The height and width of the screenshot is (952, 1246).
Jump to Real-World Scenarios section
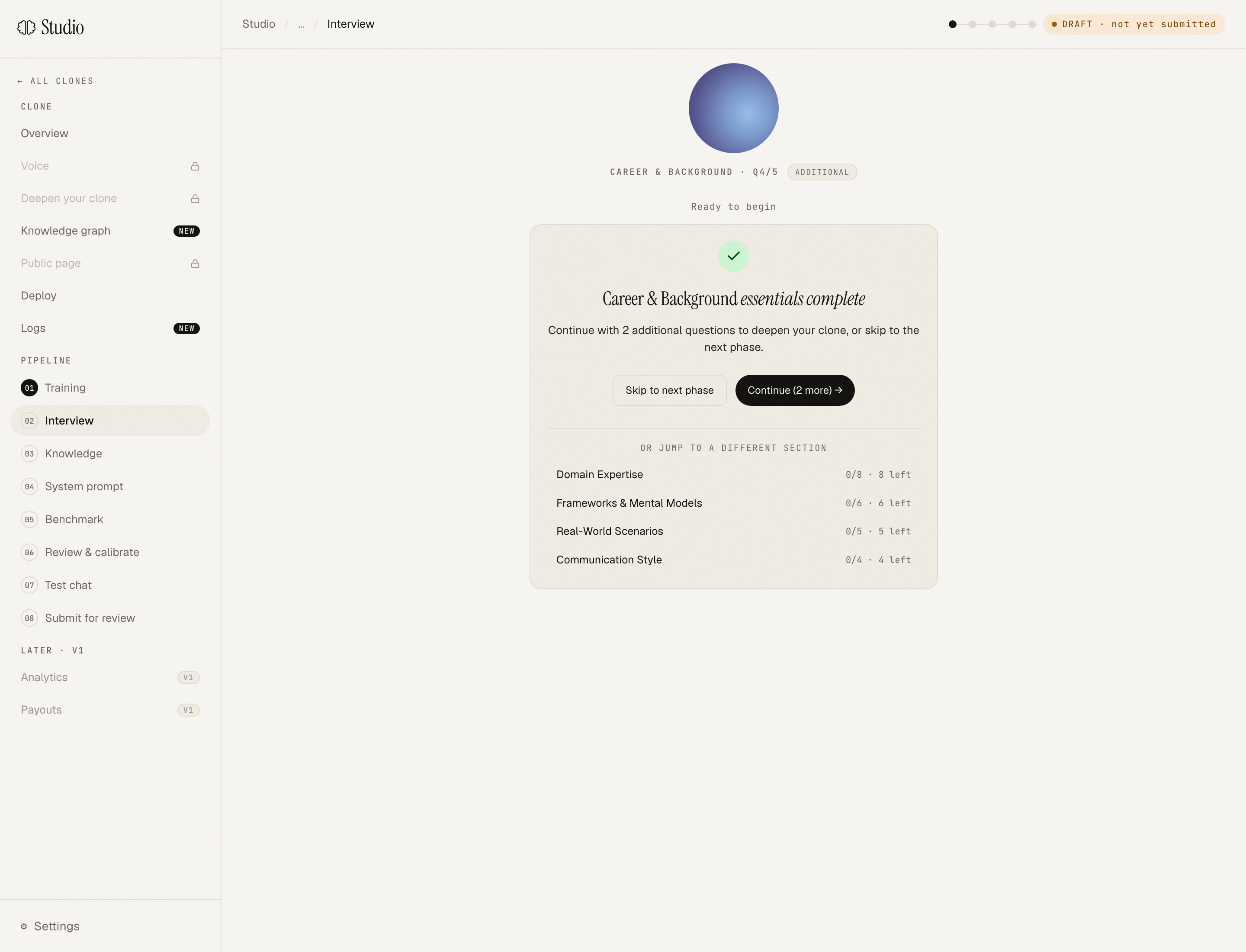733,531
